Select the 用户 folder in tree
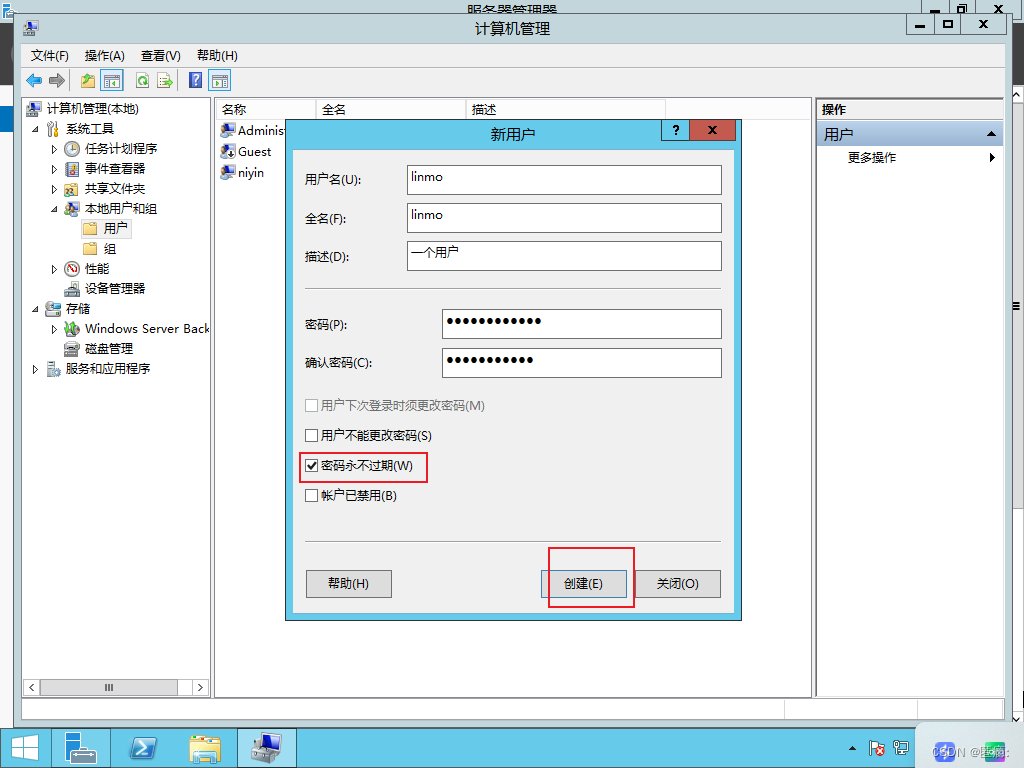This screenshot has width=1024, height=768. [x=106, y=229]
